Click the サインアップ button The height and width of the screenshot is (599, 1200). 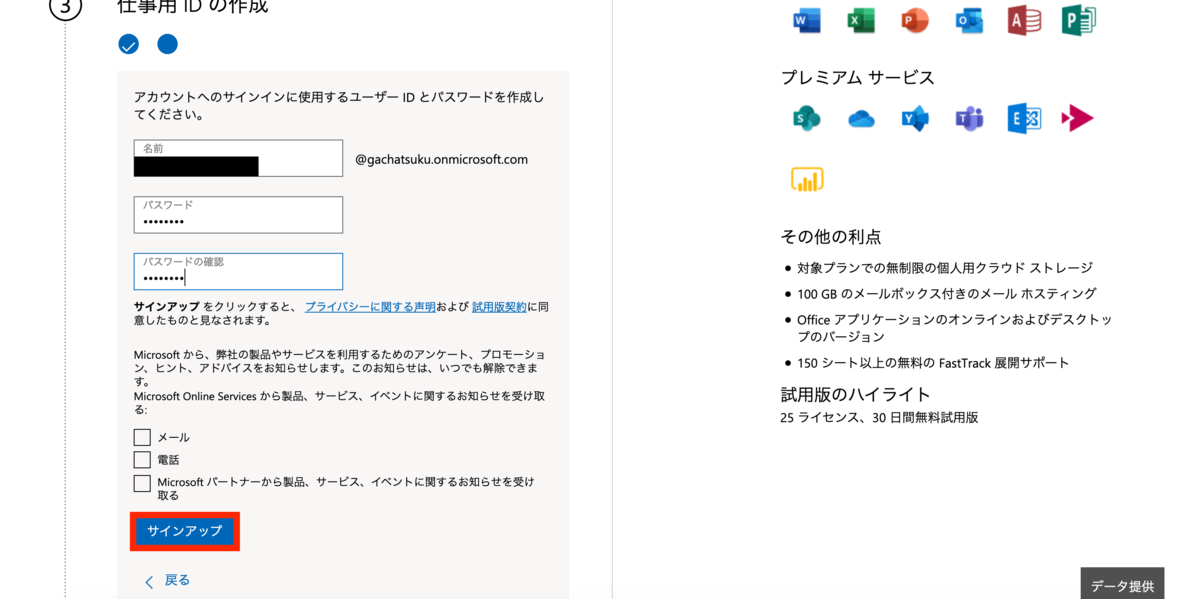coord(185,531)
